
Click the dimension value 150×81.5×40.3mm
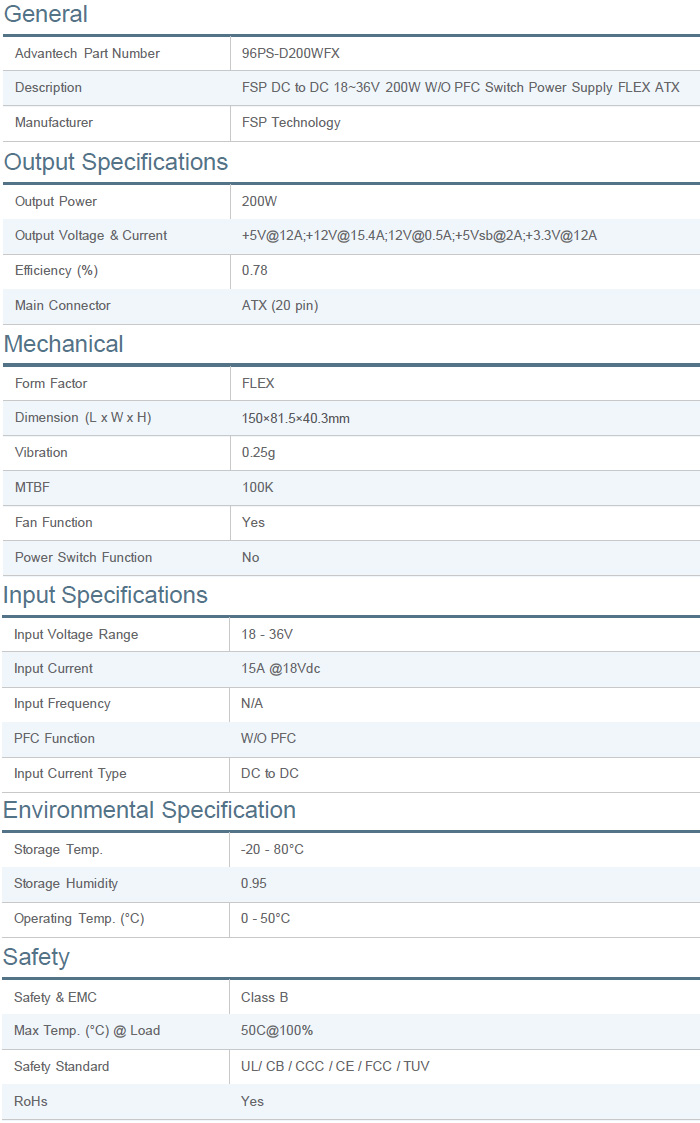click(296, 418)
